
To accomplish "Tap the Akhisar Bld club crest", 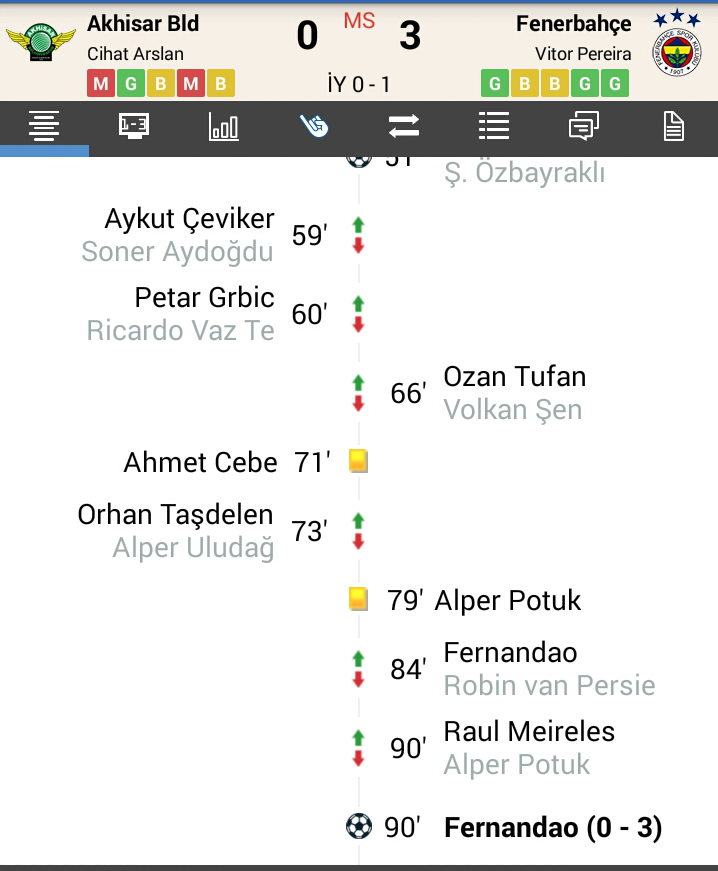I will pos(41,42).
